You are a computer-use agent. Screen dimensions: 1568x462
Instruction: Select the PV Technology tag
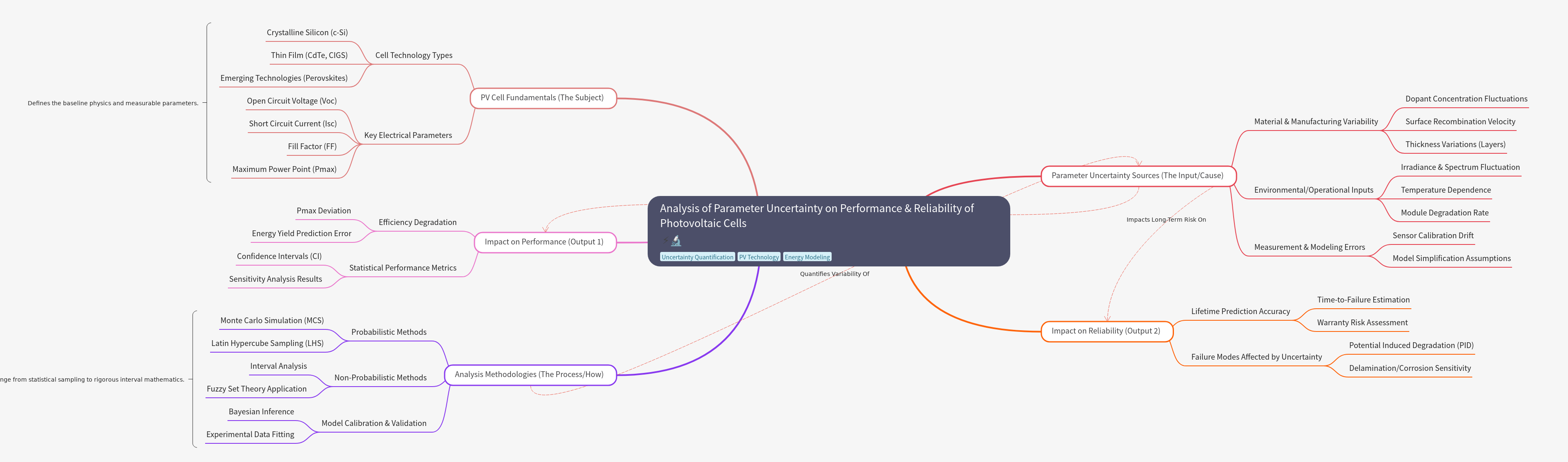(x=758, y=257)
